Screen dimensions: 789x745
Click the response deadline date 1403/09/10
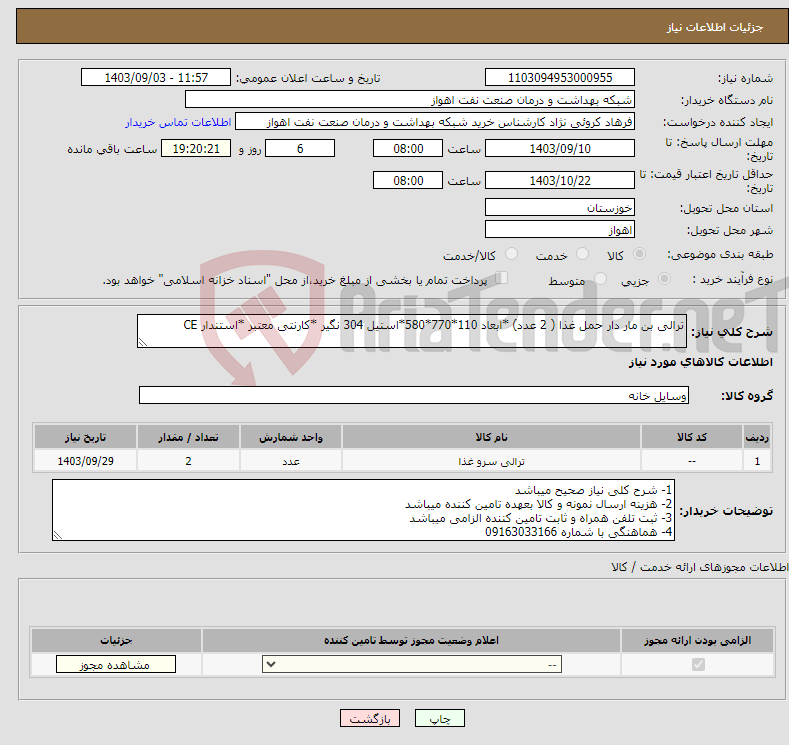pyautogui.click(x=560, y=148)
